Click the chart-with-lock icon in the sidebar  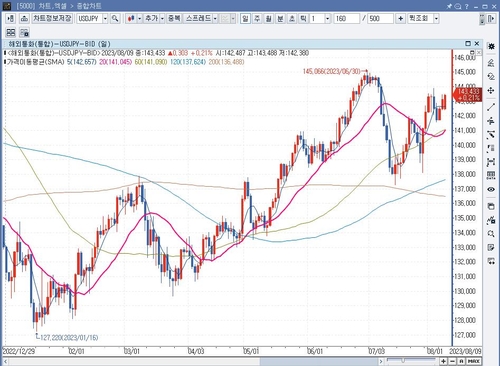click(491, 220)
